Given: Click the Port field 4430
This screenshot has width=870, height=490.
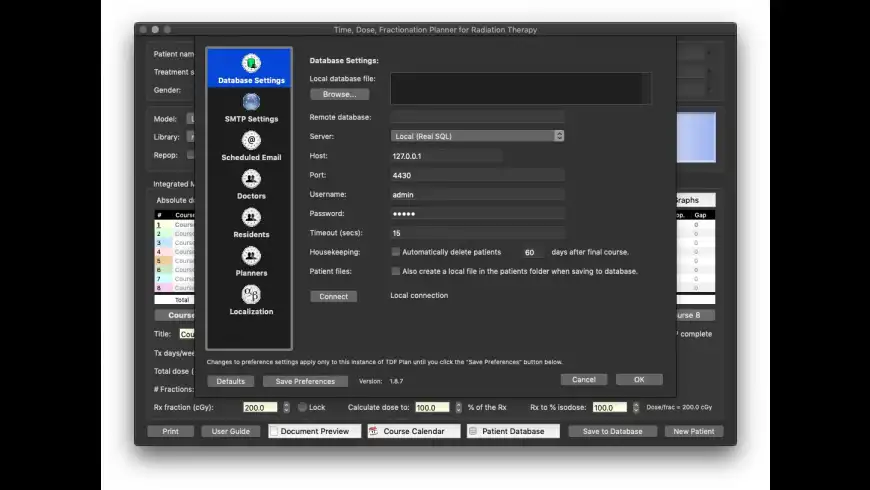Looking at the screenshot, I should (x=477, y=175).
